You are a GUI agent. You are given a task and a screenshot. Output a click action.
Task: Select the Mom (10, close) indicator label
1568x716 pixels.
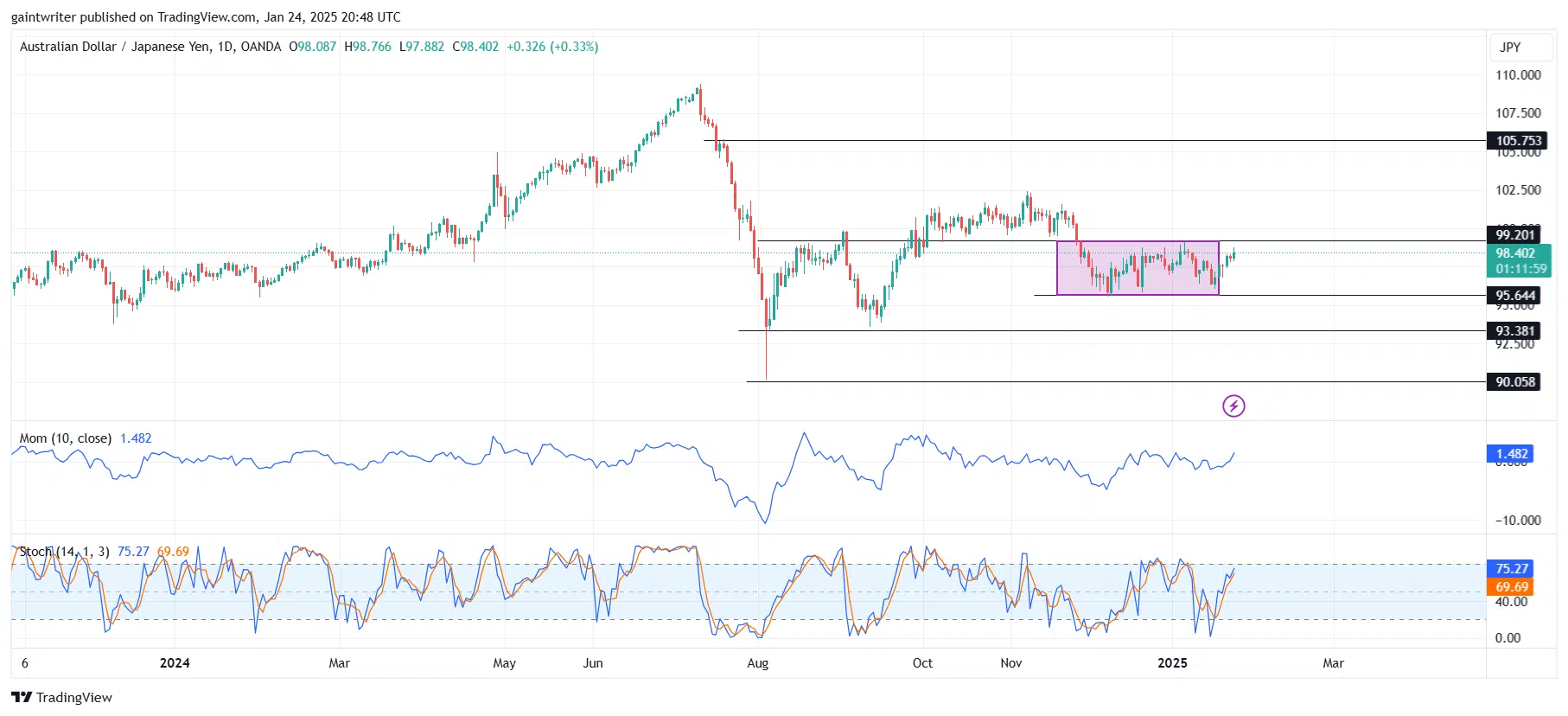tap(66, 438)
